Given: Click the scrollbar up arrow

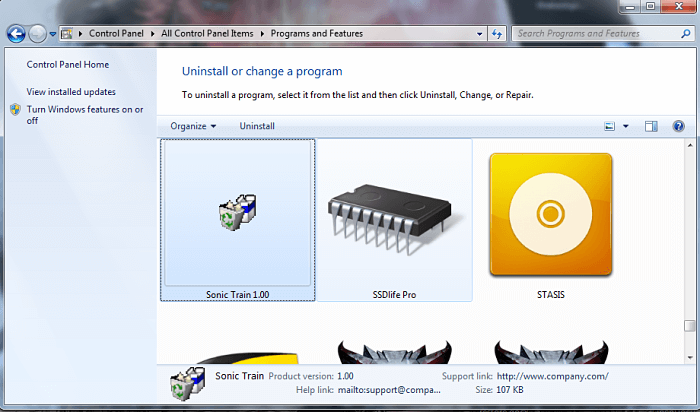Looking at the screenshot, I should pyautogui.click(x=690, y=145).
